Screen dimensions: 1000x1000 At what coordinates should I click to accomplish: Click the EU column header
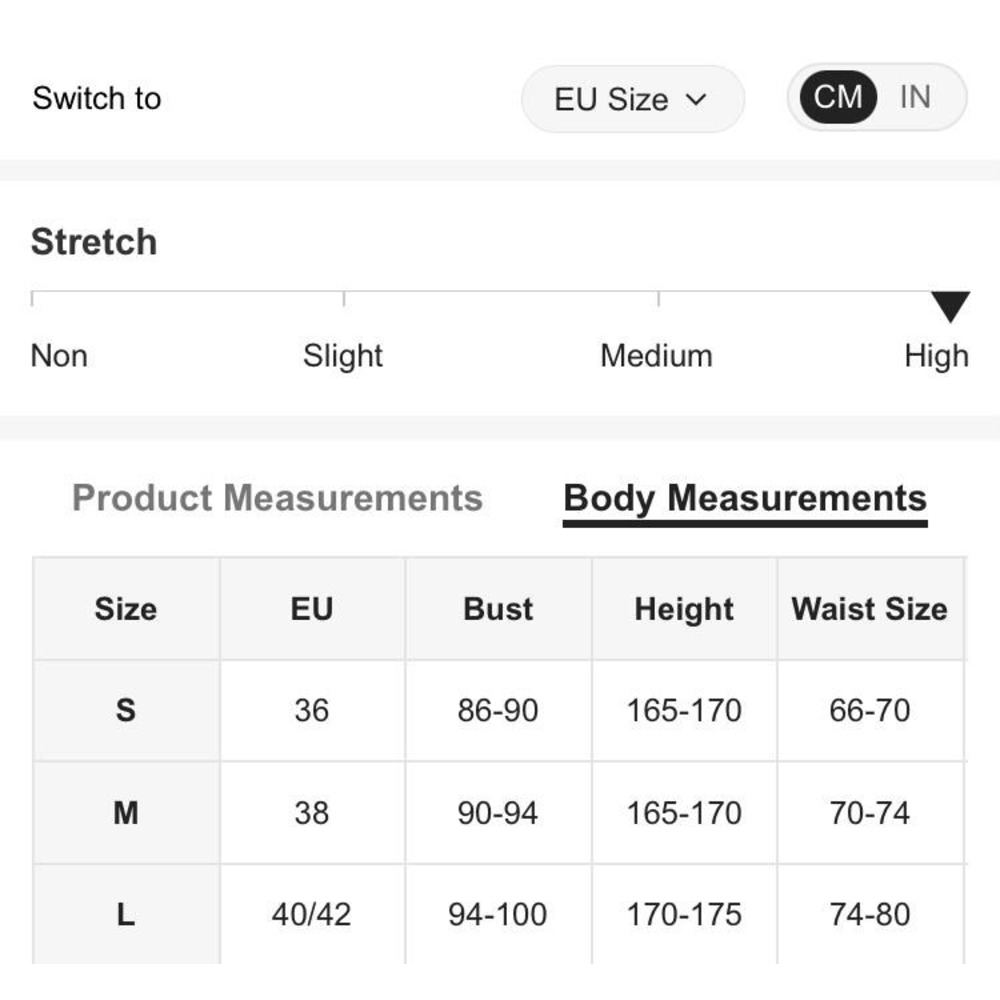click(x=311, y=609)
